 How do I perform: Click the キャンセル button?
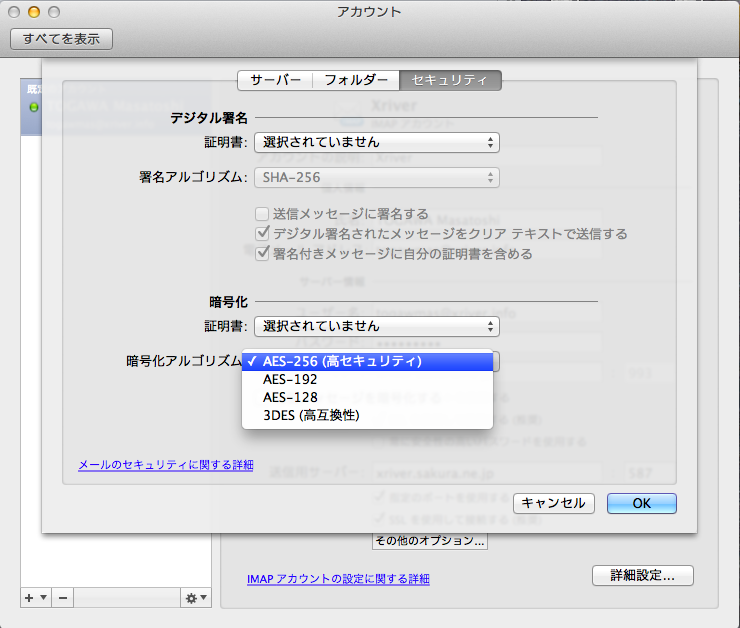pos(553,503)
